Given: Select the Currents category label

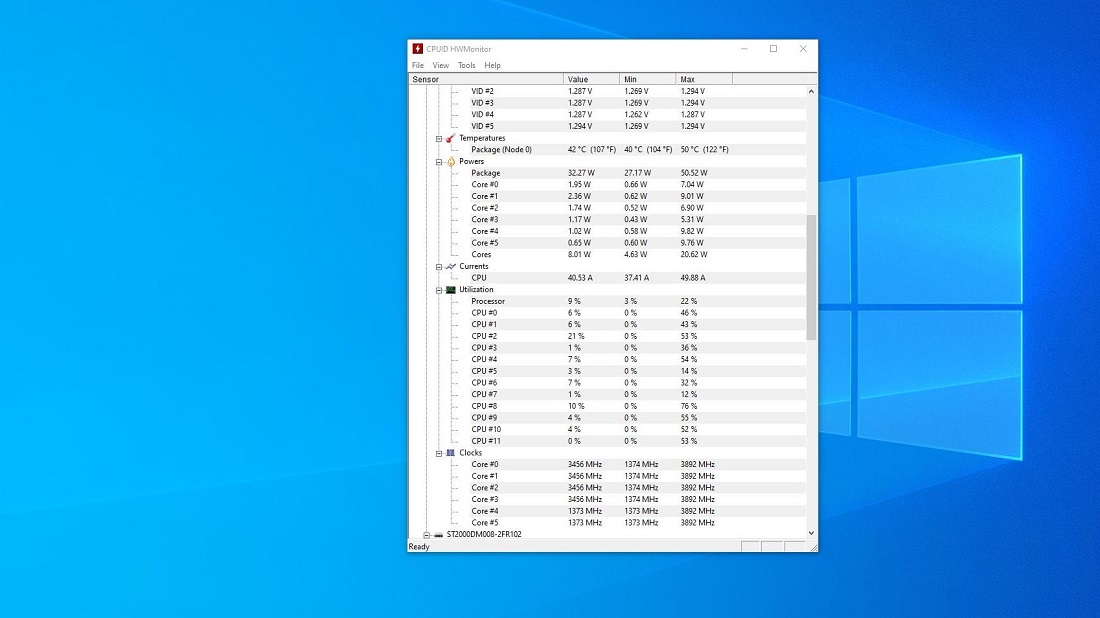Looking at the screenshot, I should click(474, 267).
